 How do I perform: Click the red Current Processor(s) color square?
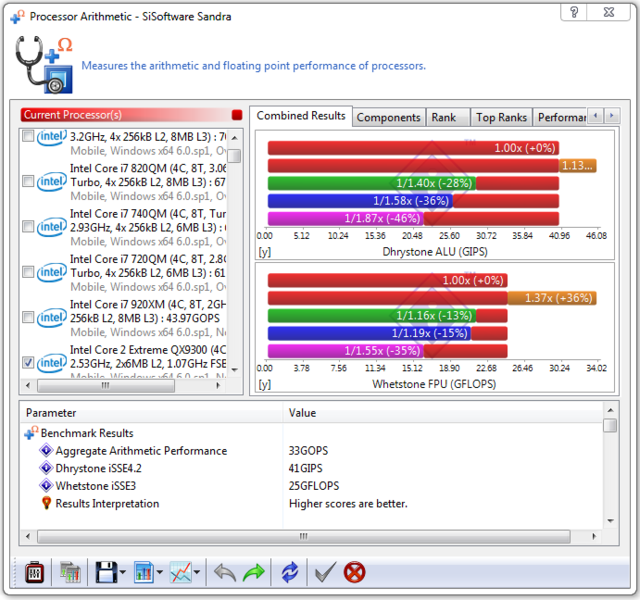[x=237, y=115]
